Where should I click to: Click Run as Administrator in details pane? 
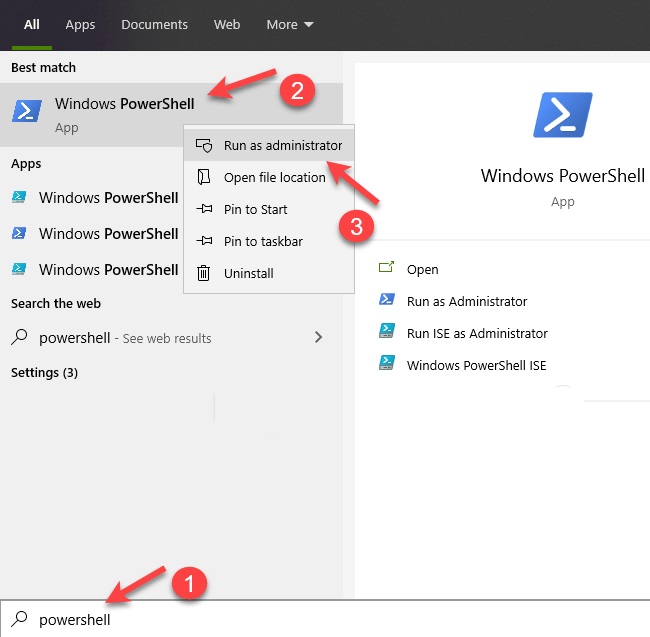(x=467, y=301)
